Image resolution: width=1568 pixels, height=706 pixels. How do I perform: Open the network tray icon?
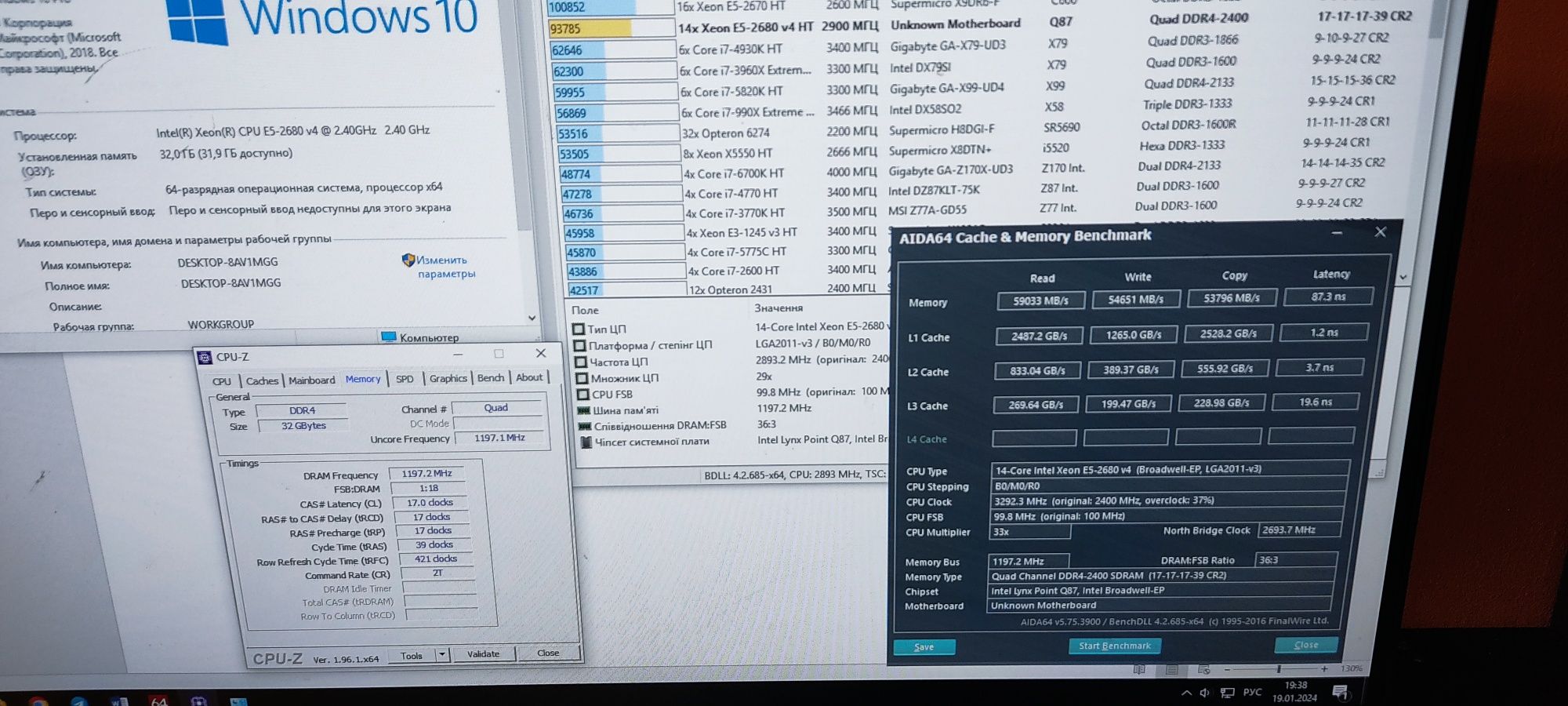[1228, 693]
